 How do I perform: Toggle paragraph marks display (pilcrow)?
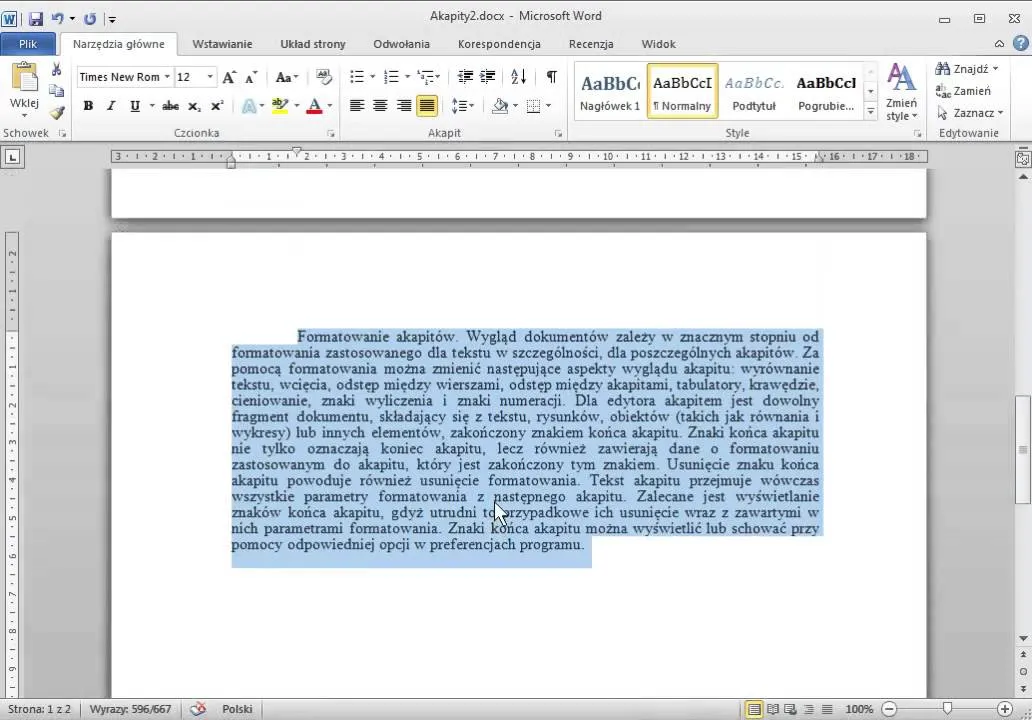[x=551, y=77]
